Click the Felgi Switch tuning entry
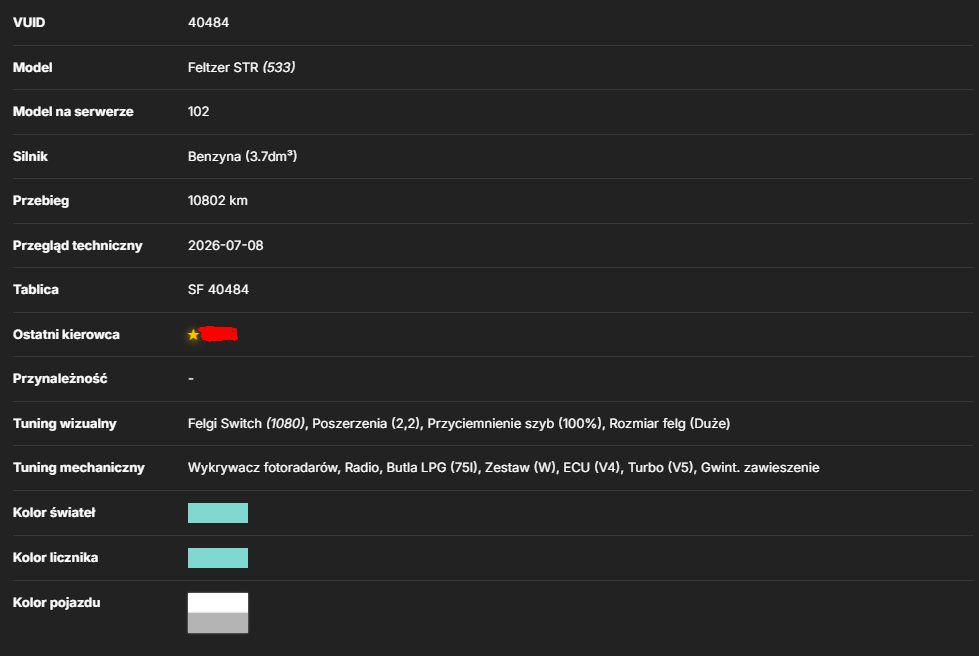Image resolution: width=979 pixels, height=656 pixels. click(247, 423)
